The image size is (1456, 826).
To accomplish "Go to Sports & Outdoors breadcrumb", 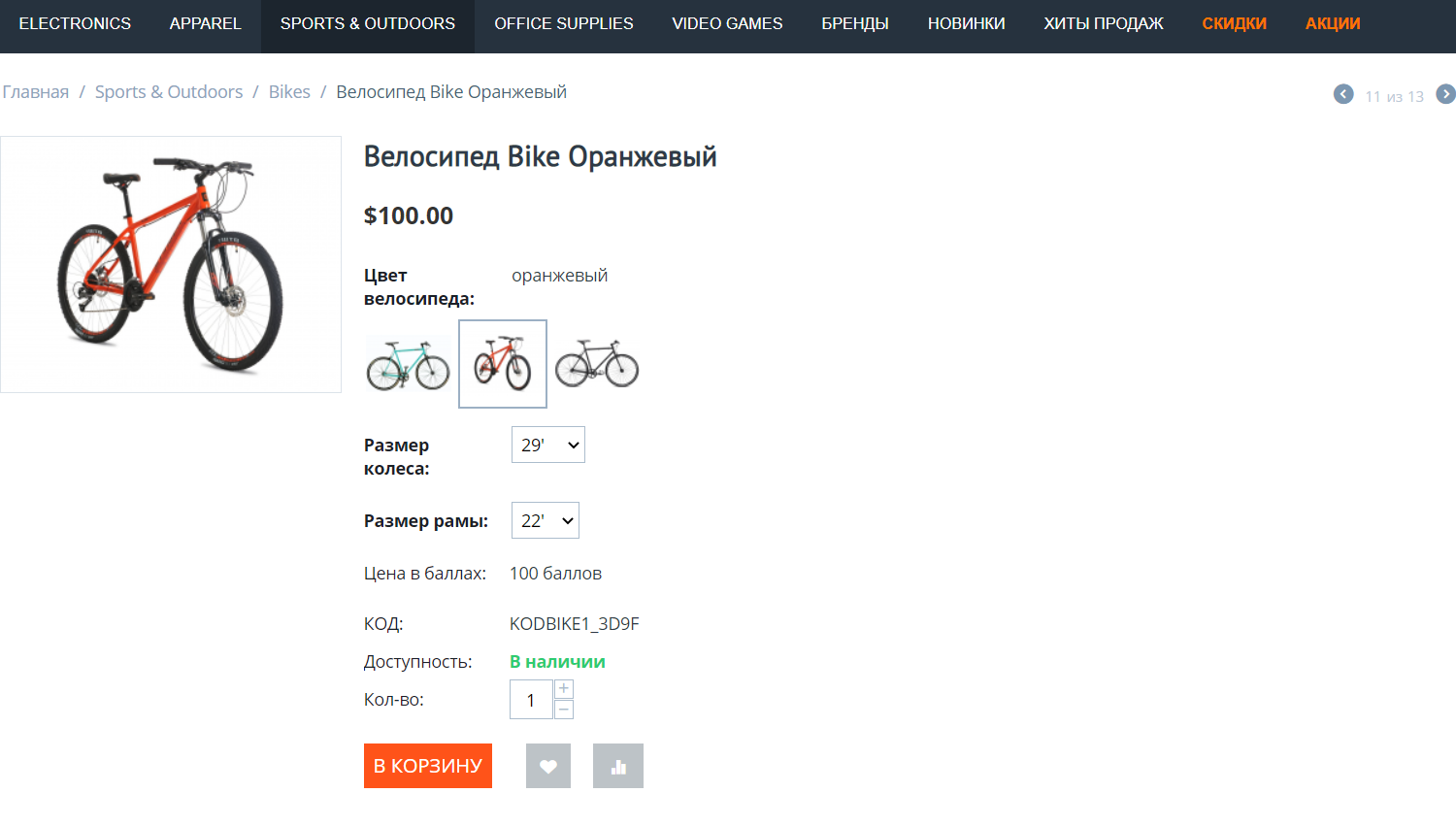I will pos(169,92).
